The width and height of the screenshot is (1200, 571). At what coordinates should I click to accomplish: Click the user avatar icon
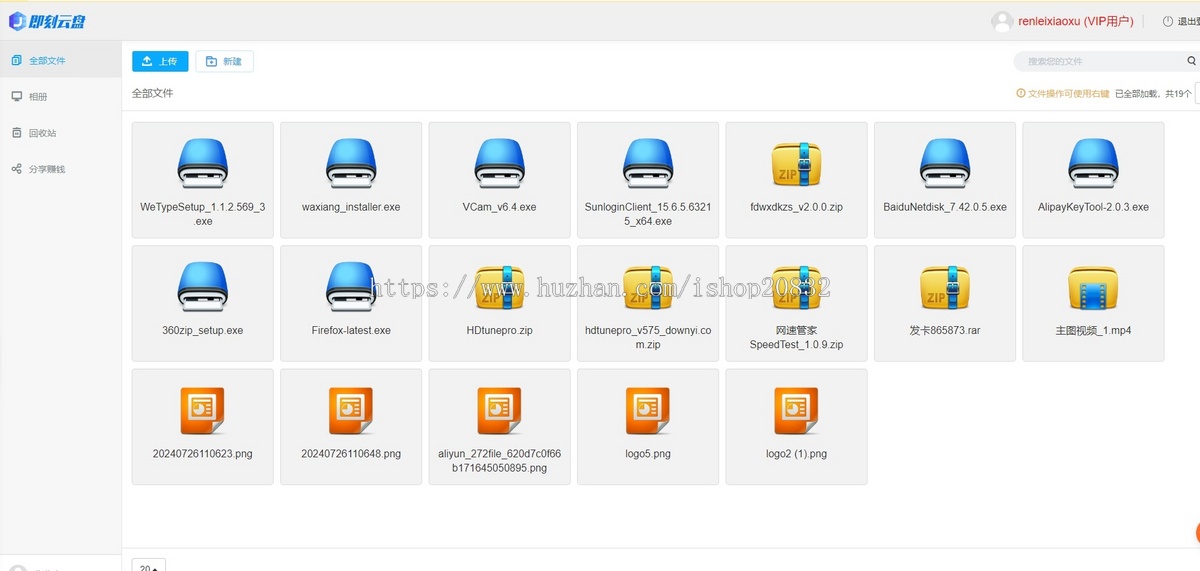pos(1002,21)
